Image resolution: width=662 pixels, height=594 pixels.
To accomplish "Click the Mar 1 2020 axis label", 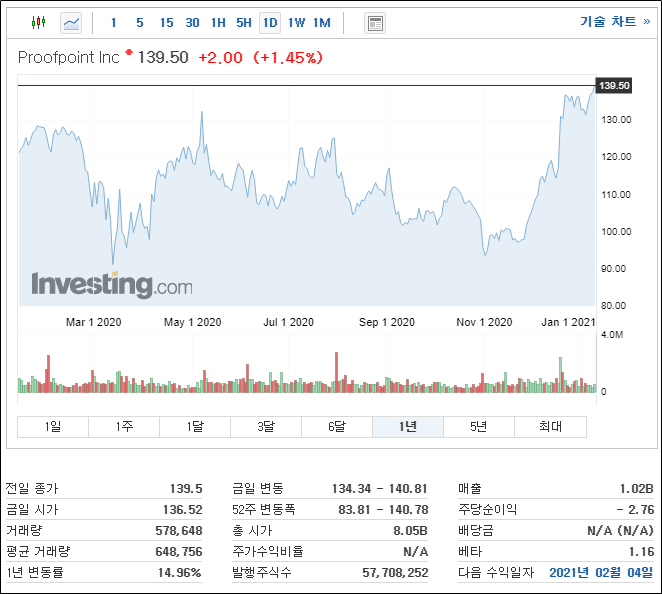I will [x=94, y=322].
